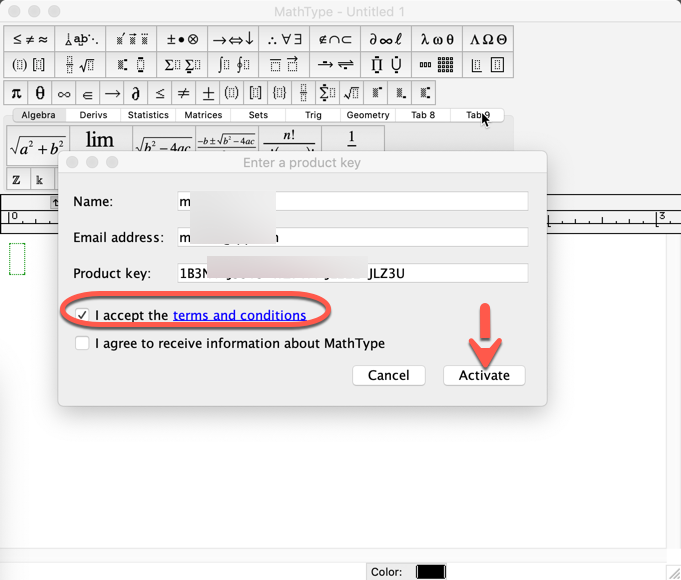681x580 pixels.
Task: Open the matrix templates palette
Action: [x=437, y=65]
